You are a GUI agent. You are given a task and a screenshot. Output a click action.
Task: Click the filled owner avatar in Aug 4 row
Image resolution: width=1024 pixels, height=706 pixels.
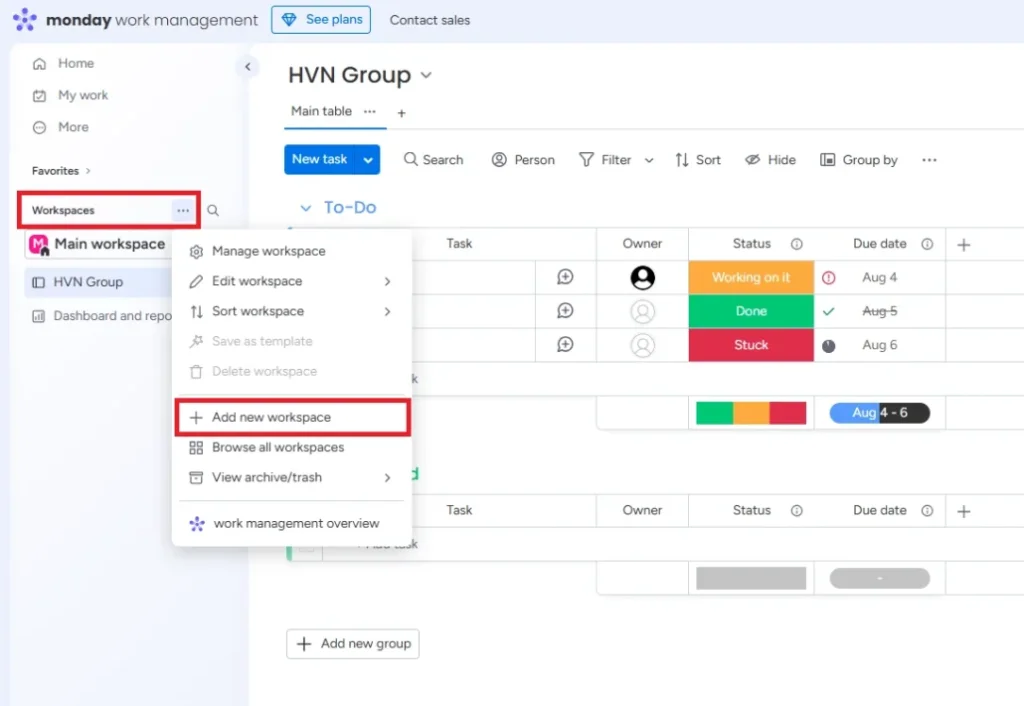[643, 278]
